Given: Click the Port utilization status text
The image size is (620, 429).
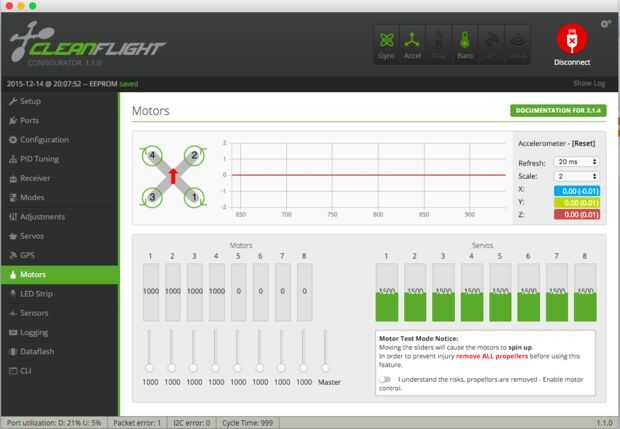Looking at the screenshot, I should [x=54, y=423].
